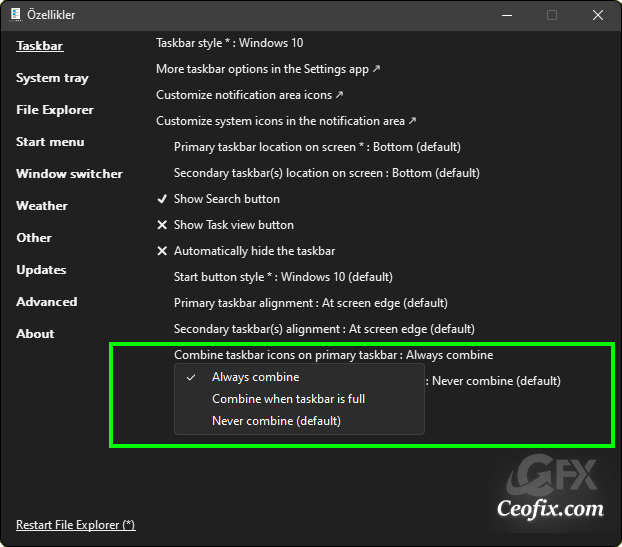Open Advanced settings section

46,302
